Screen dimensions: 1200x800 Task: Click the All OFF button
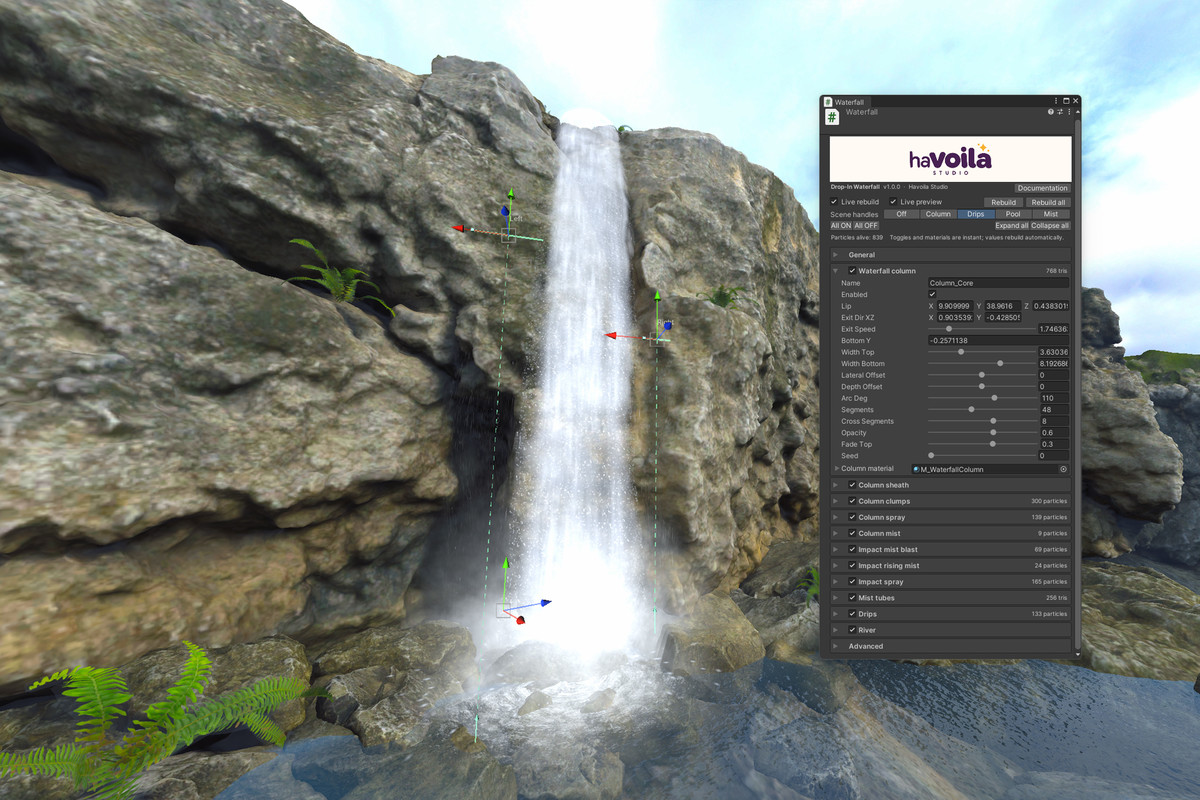[866, 226]
